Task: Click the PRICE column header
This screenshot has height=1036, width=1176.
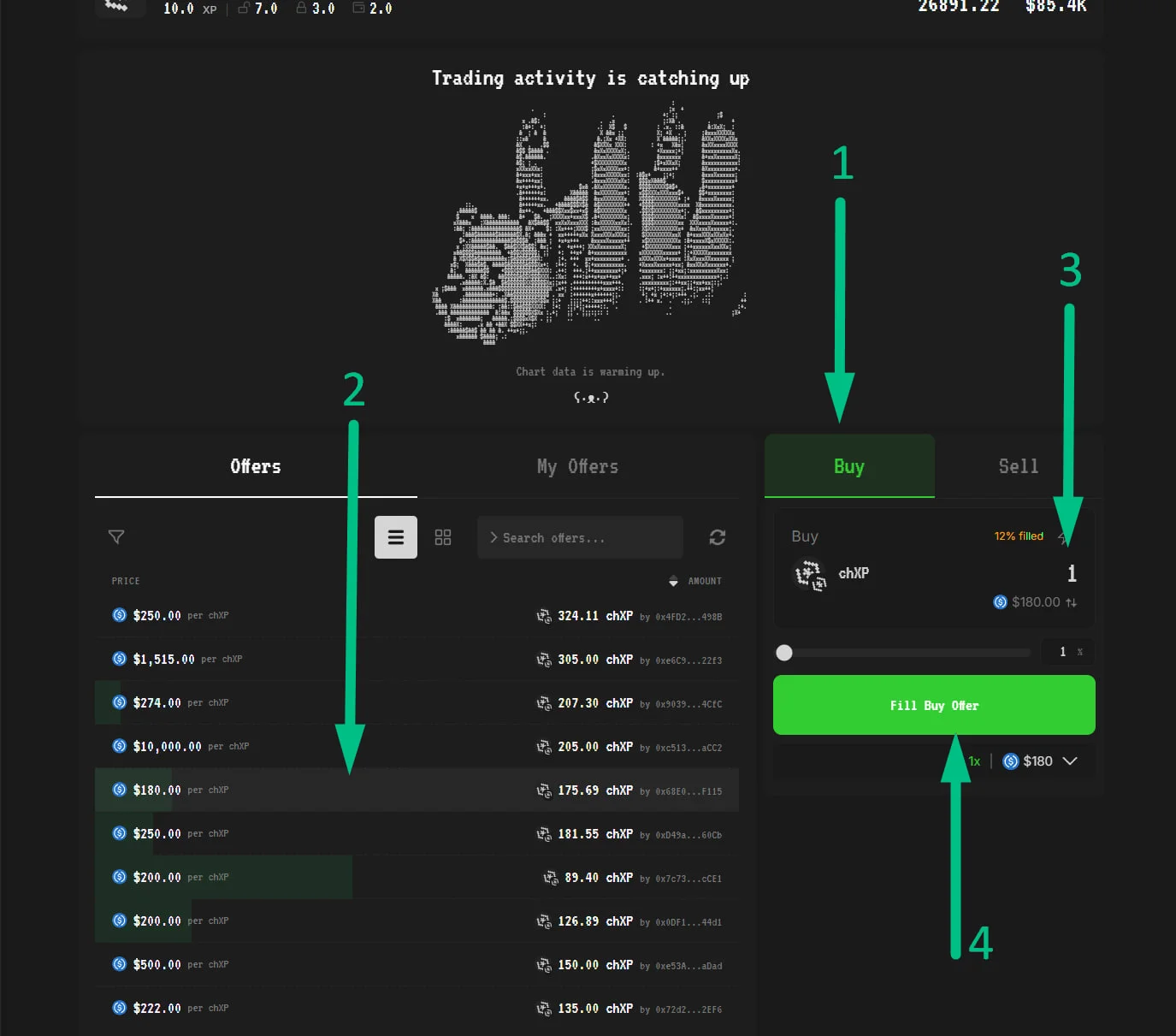Action: pyautogui.click(x=126, y=581)
